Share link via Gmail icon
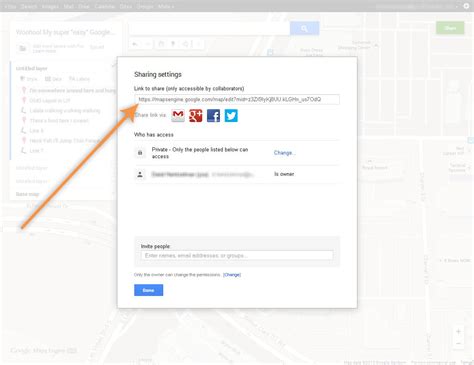474x365 pixels. click(178, 115)
